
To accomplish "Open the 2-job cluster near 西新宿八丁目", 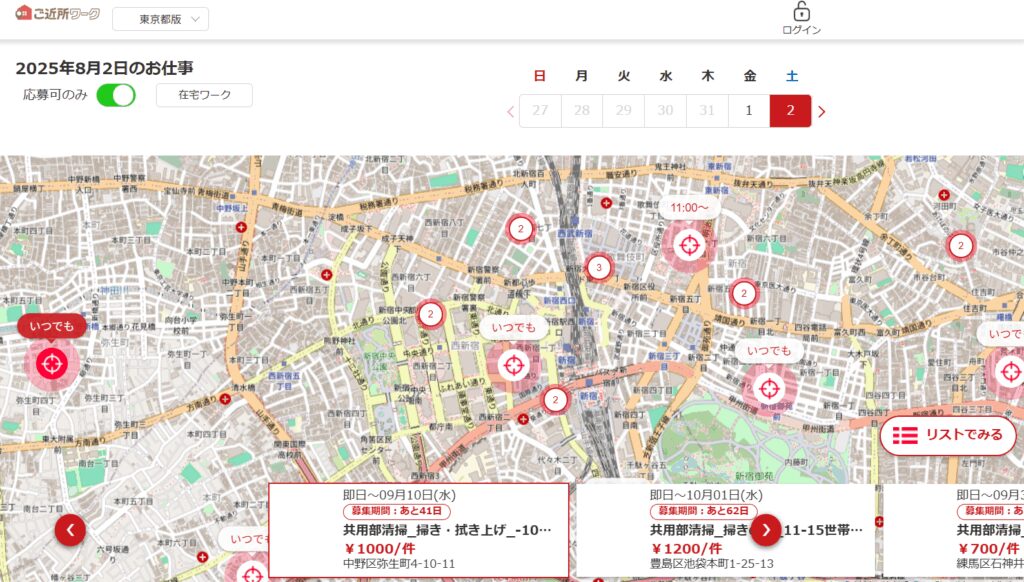I will 520,229.
